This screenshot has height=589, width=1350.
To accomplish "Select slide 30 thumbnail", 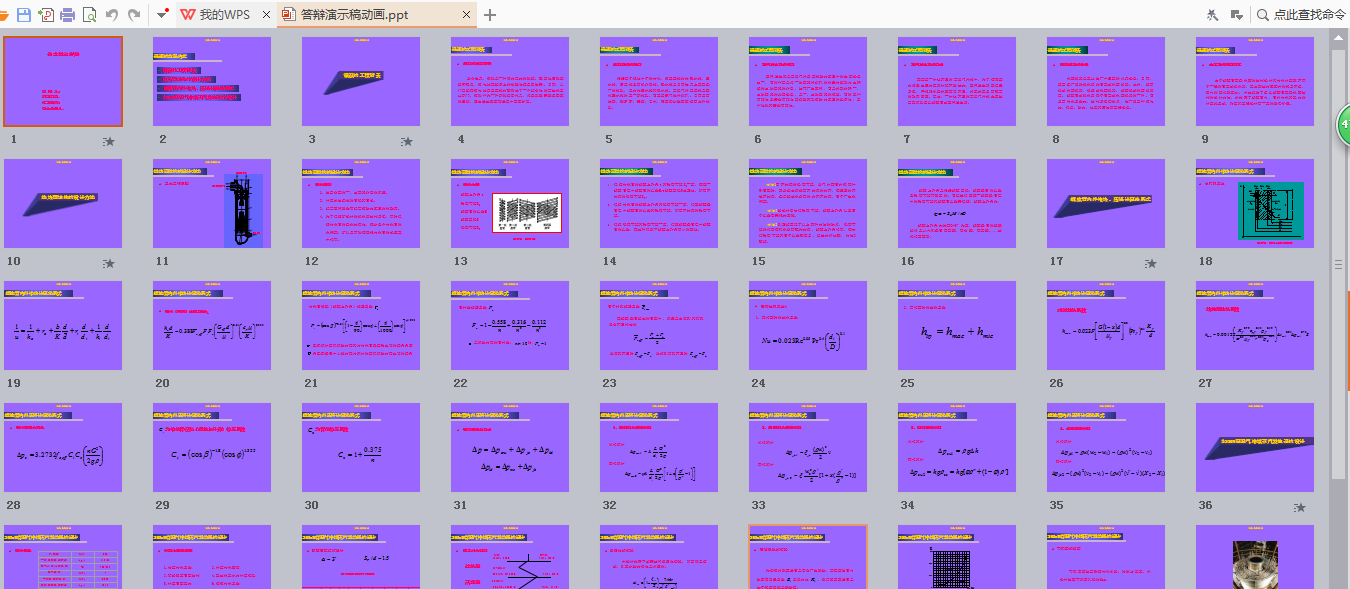I will point(361,448).
